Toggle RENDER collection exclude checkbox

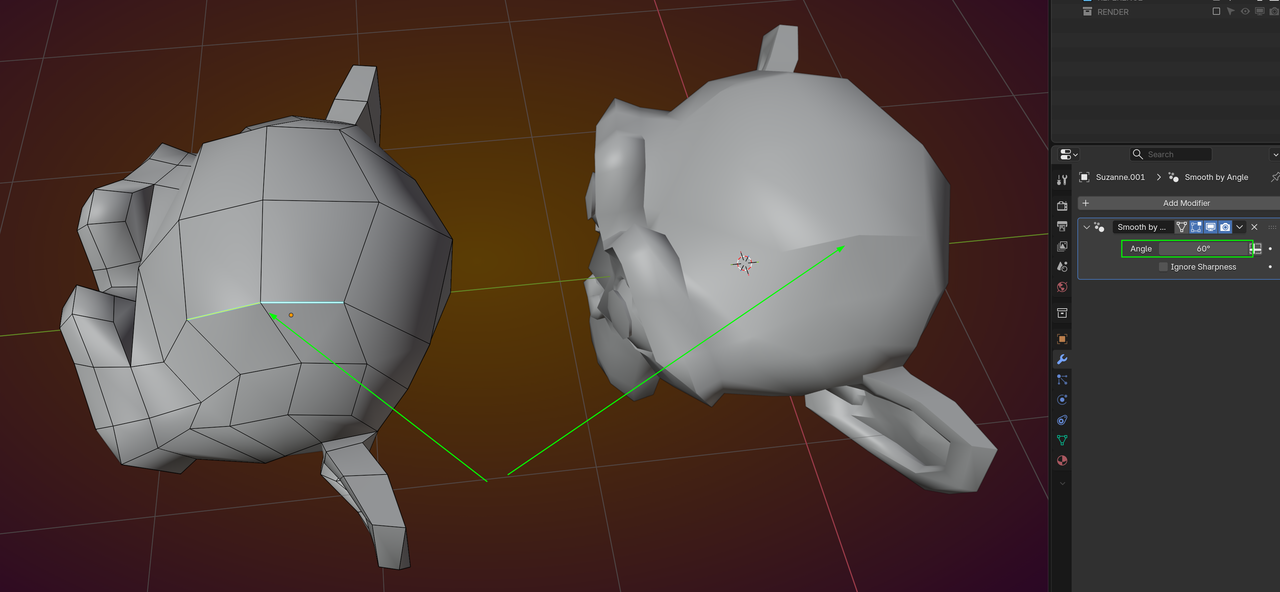[1216, 12]
